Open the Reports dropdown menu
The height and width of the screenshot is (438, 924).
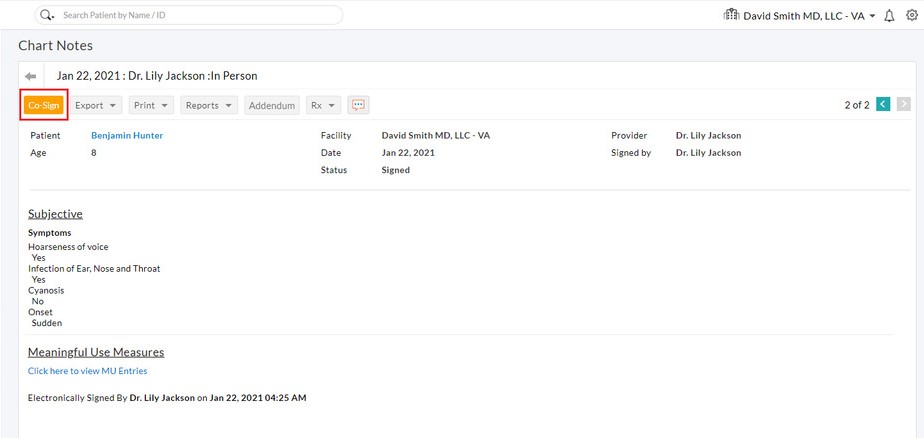click(x=209, y=105)
